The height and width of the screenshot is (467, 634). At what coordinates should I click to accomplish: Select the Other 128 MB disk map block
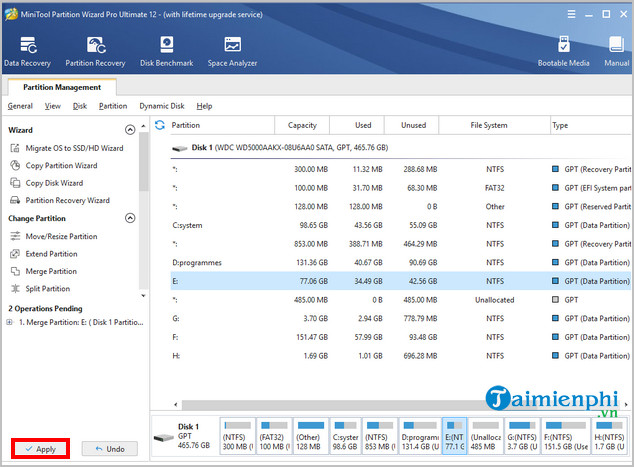311,436
